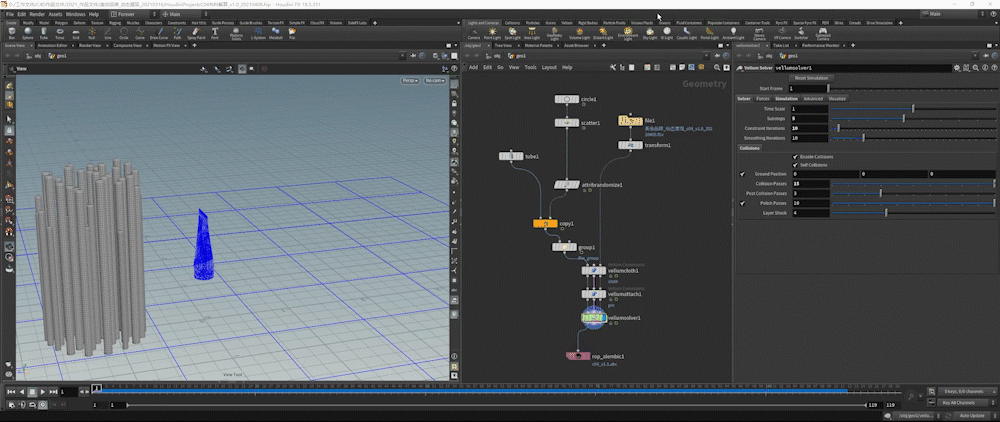Open the File menu
Image resolution: width=1000 pixels, height=422 pixels.
point(10,14)
